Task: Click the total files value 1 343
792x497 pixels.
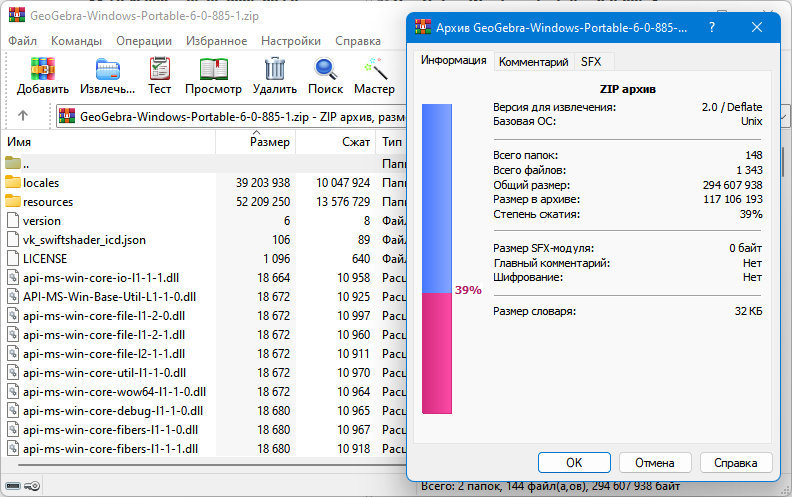Action: (750, 170)
